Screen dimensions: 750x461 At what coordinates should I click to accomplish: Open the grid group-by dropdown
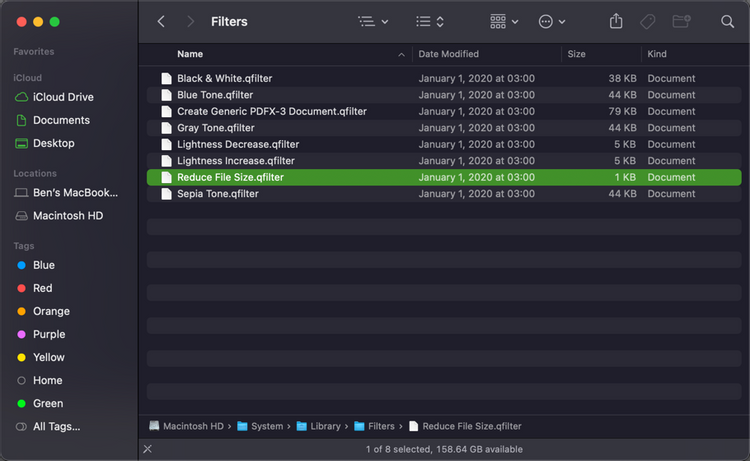click(504, 22)
